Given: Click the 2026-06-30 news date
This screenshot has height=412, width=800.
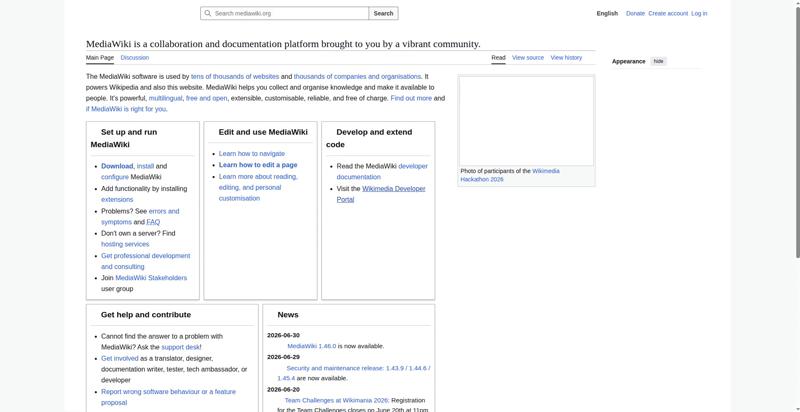Looking at the screenshot, I should (283, 335).
